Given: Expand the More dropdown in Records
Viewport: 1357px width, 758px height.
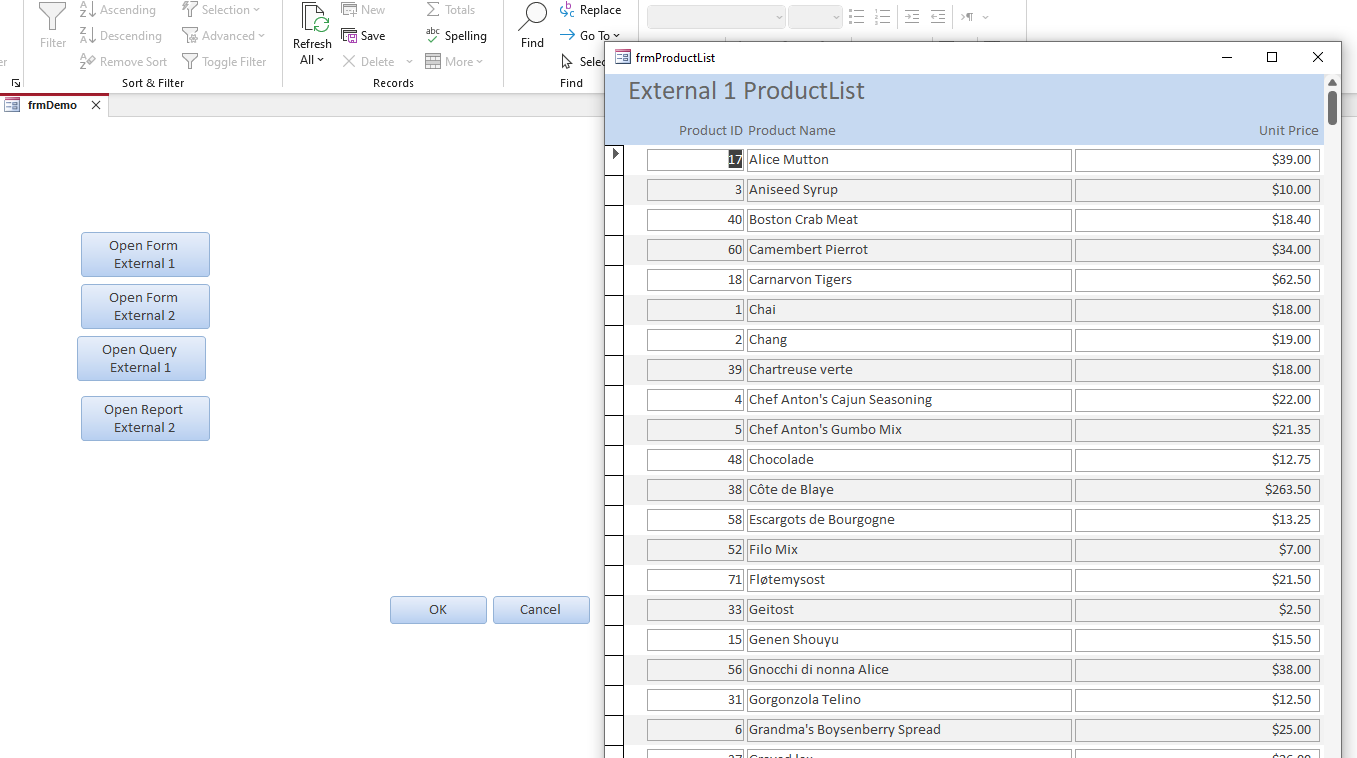Looking at the screenshot, I should [x=479, y=62].
